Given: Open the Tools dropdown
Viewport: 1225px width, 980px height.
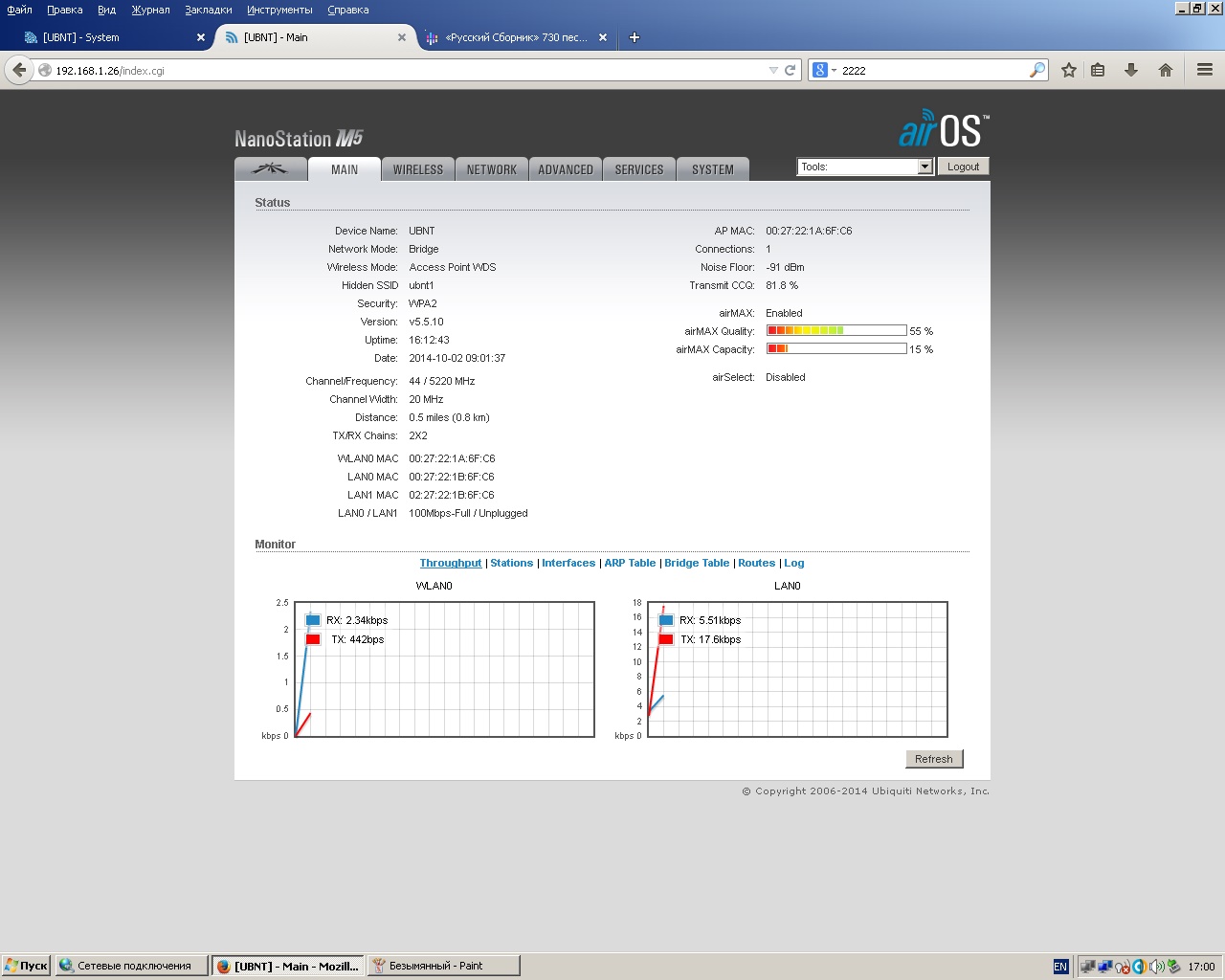Looking at the screenshot, I should [x=865, y=167].
